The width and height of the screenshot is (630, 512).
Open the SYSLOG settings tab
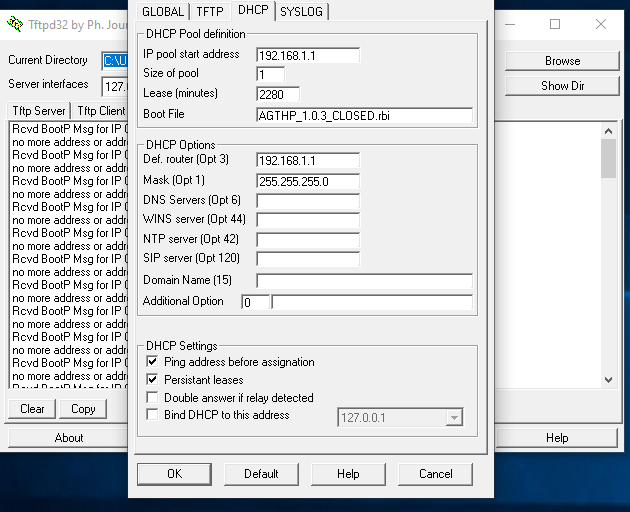click(x=301, y=11)
